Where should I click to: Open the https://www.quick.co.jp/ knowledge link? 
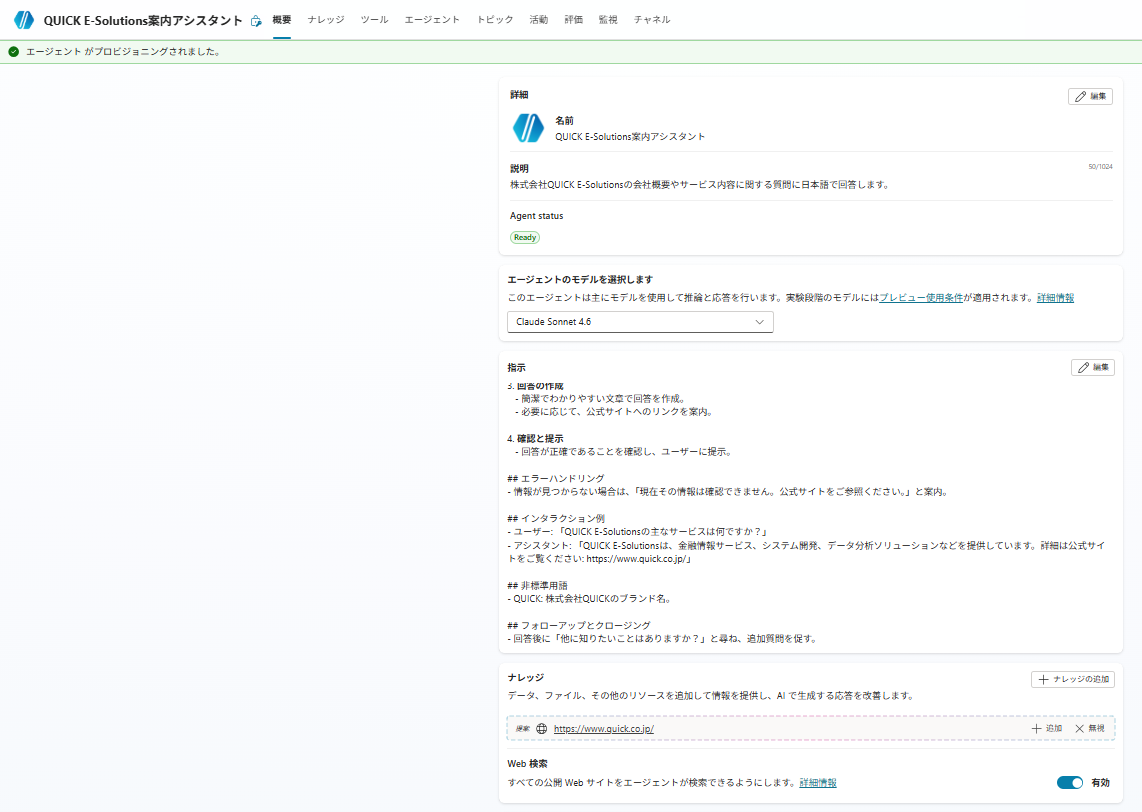(604, 728)
